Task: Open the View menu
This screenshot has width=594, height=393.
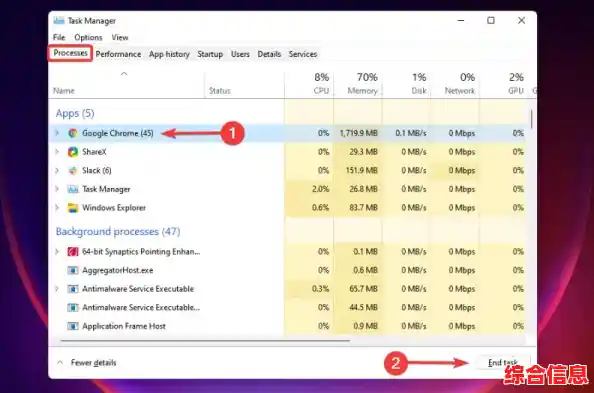Action: click(120, 37)
